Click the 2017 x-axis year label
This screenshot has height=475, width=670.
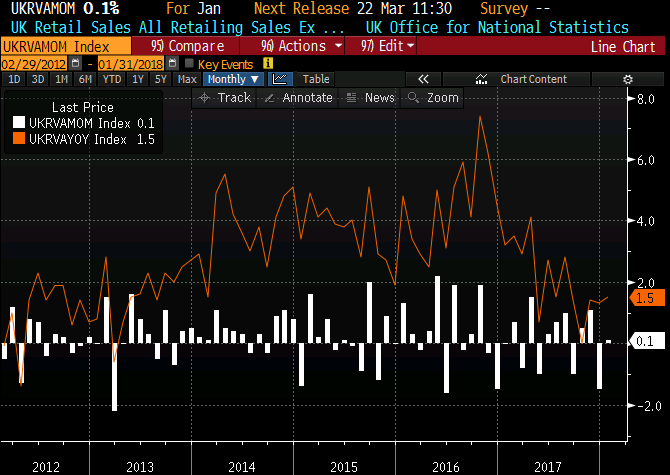click(x=547, y=467)
